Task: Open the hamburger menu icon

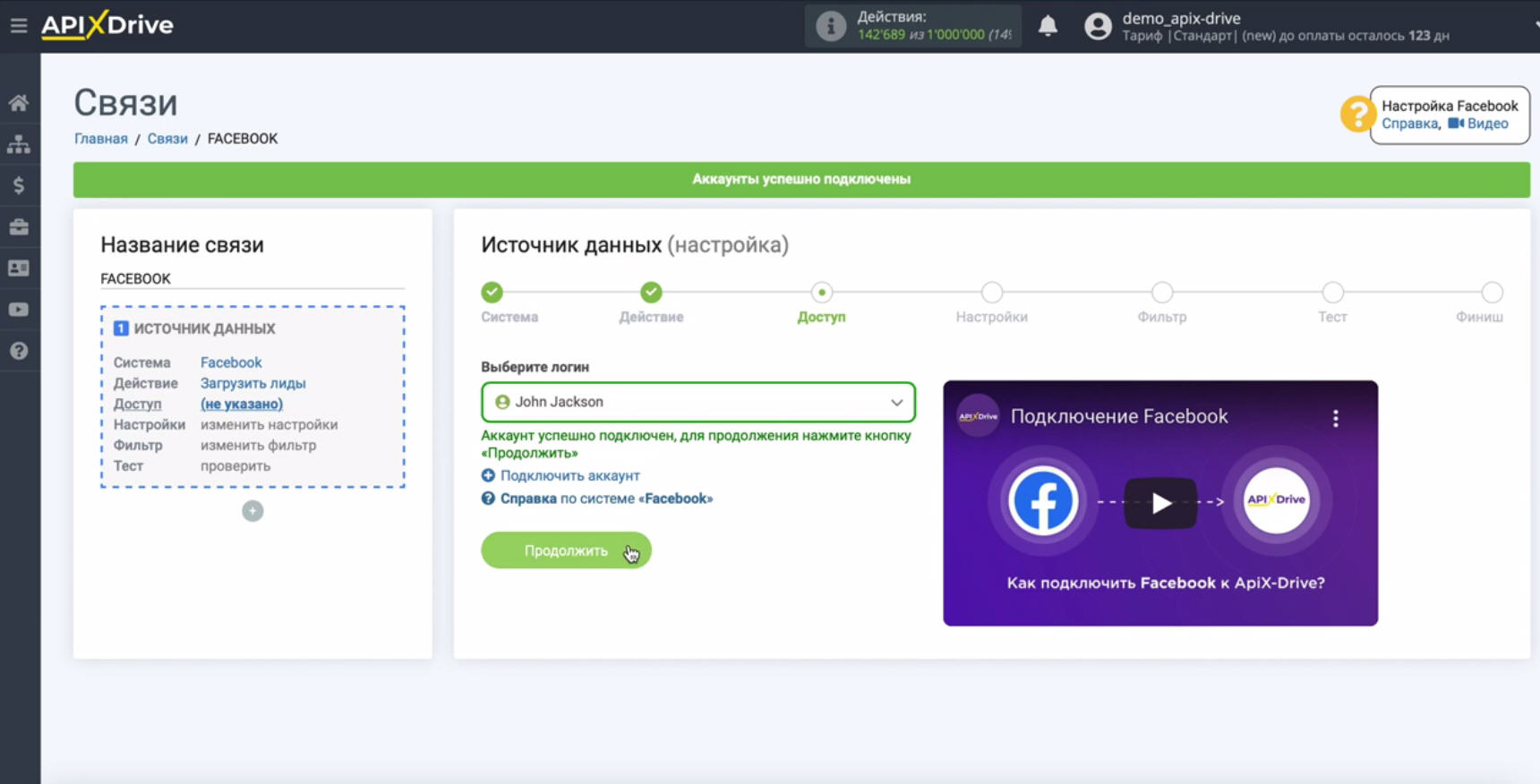Action: coord(19,25)
